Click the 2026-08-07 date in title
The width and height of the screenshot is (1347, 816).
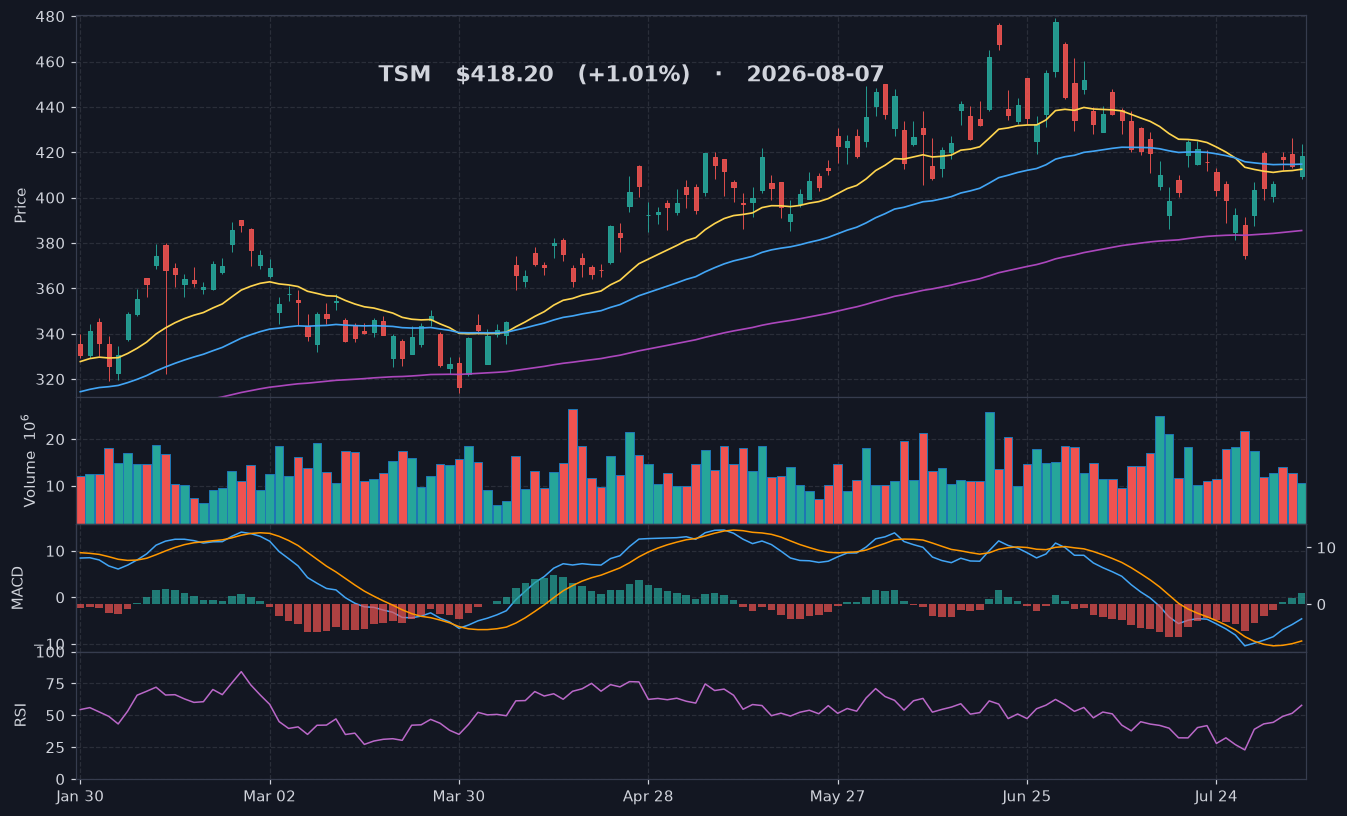pyautogui.click(x=815, y=74)
